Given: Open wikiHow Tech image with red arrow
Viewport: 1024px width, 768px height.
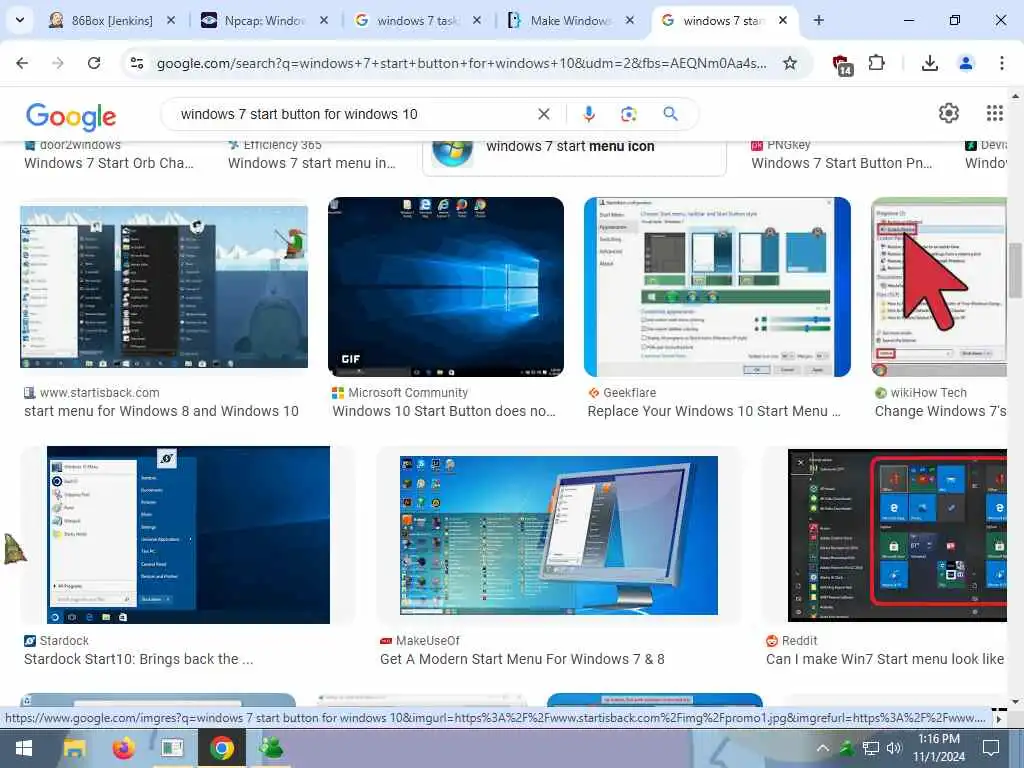Looking at the screenshot, I should (939, 287).
